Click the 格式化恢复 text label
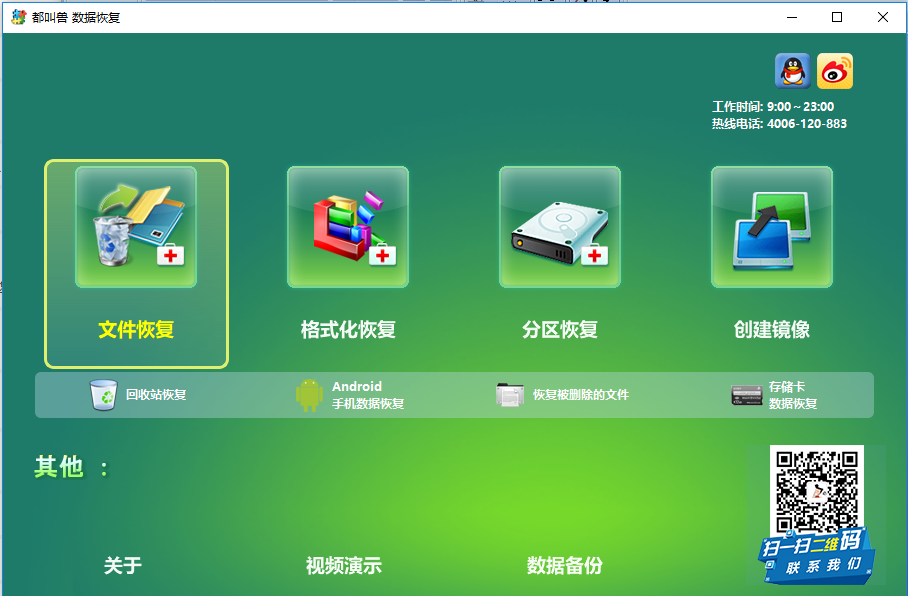The image size is (908, 596). tap(348, 330)
